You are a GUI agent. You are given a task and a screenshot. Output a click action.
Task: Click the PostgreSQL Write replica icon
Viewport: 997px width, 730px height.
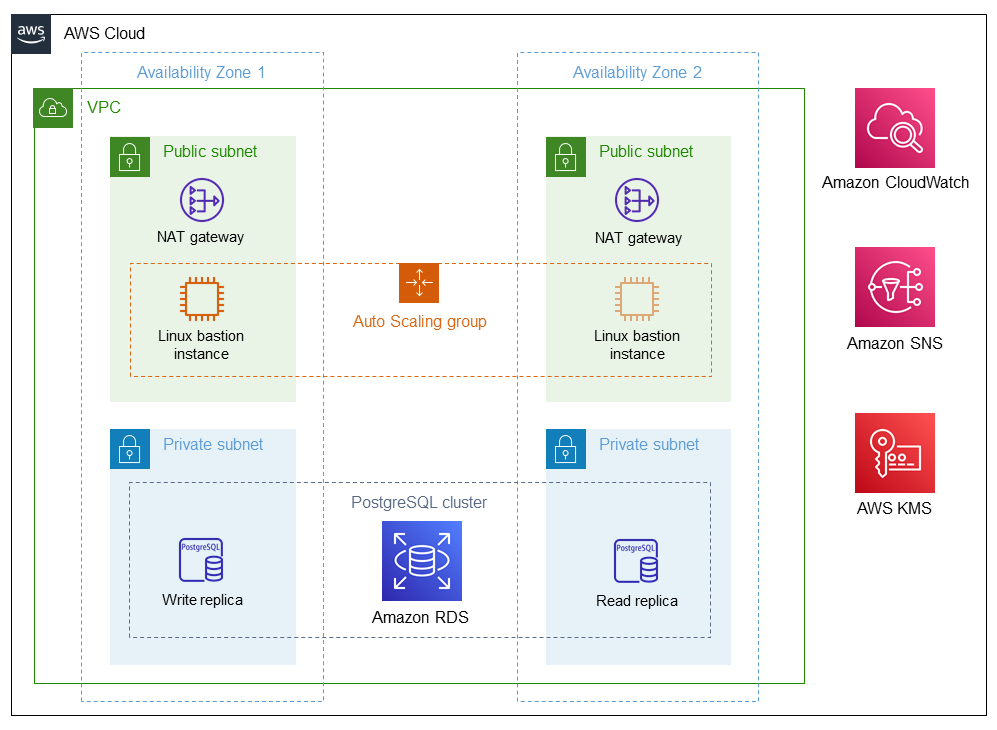point(201,560)
